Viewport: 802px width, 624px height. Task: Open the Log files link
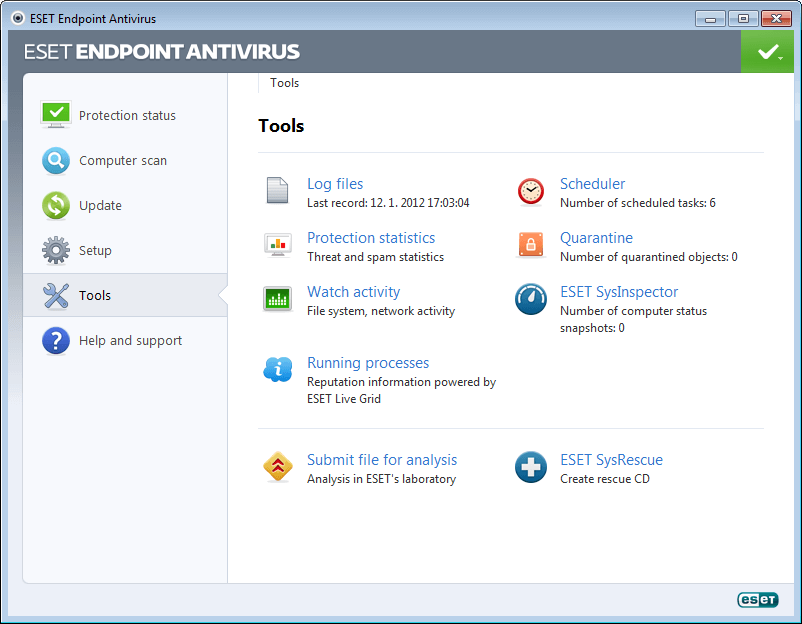coord(334,184)
